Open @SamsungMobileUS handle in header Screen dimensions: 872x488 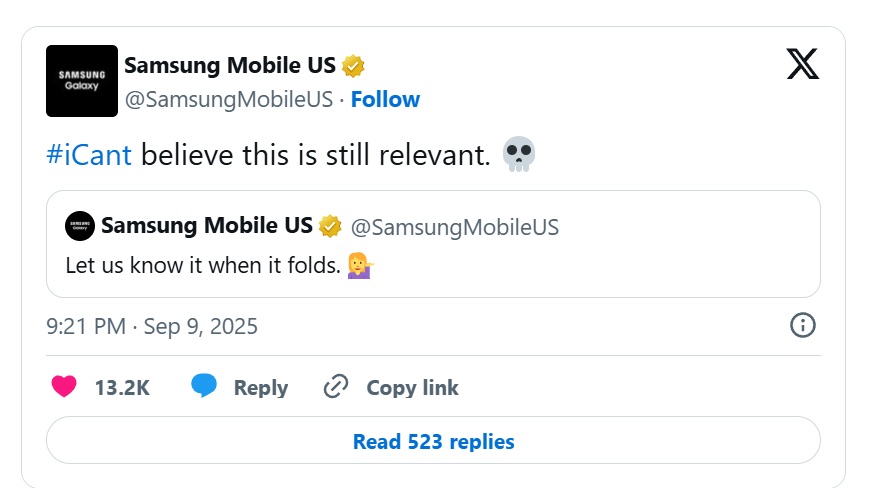click(229, 99)
